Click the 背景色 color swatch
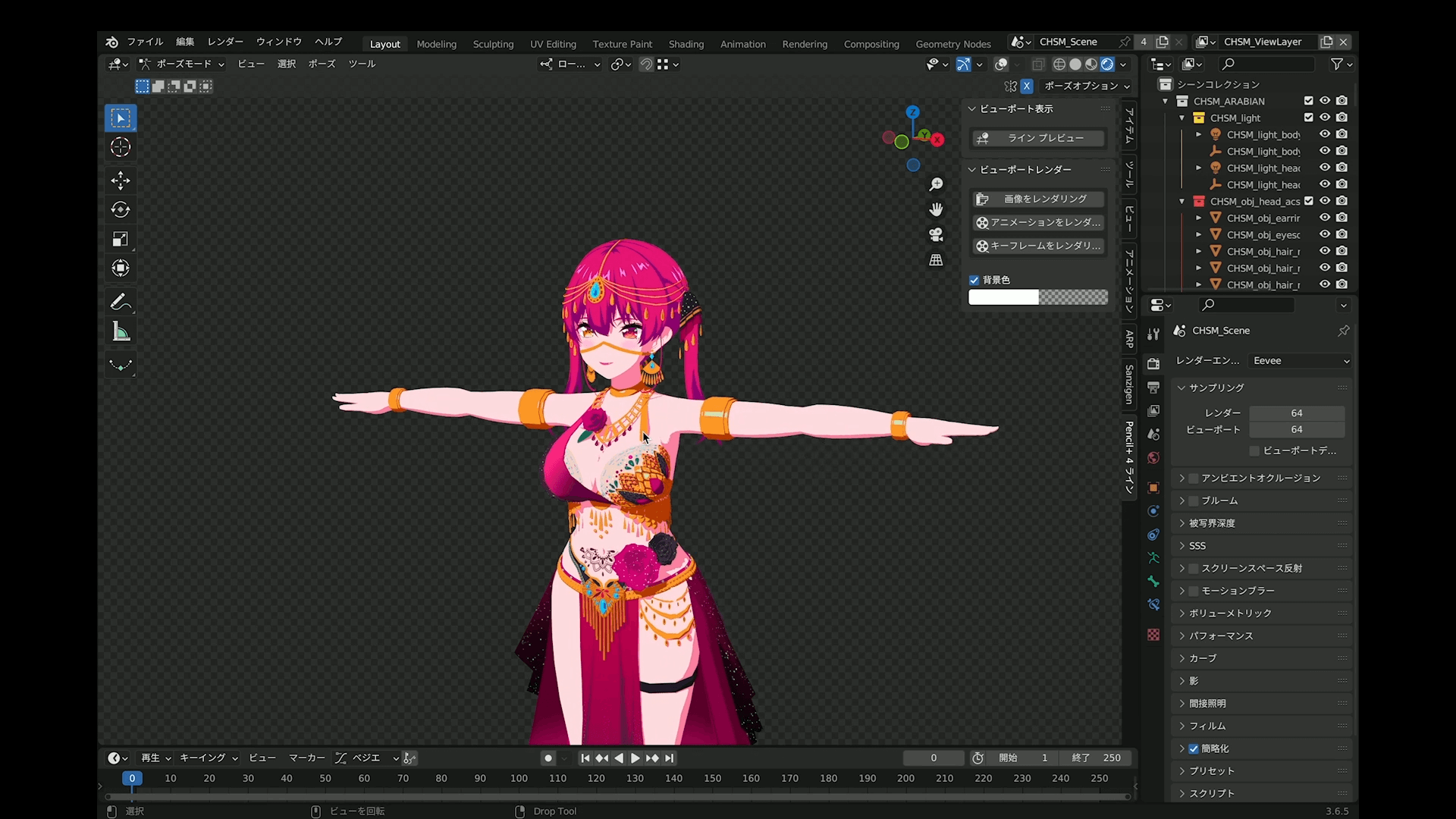The height and width of the screenshot is (819, 1456). point(1038,297)
